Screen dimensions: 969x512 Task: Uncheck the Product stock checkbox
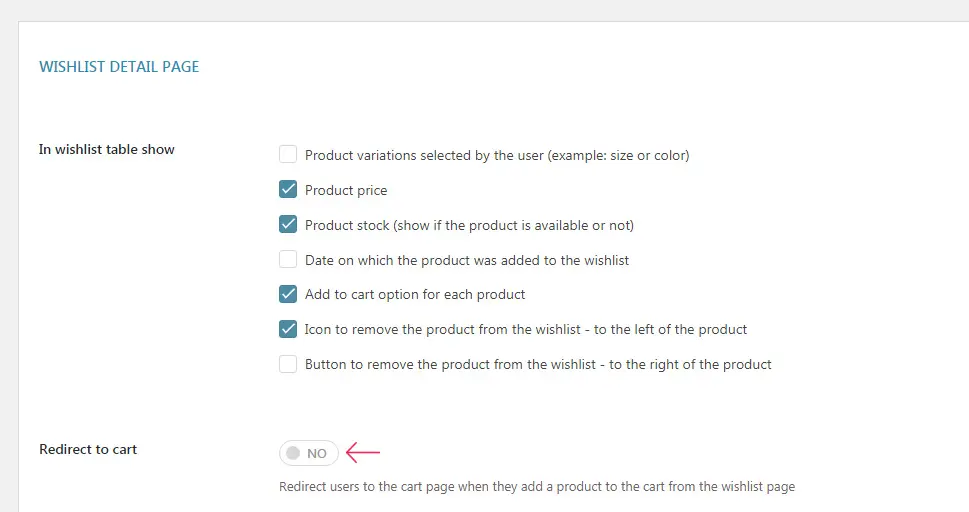(288, 224)
